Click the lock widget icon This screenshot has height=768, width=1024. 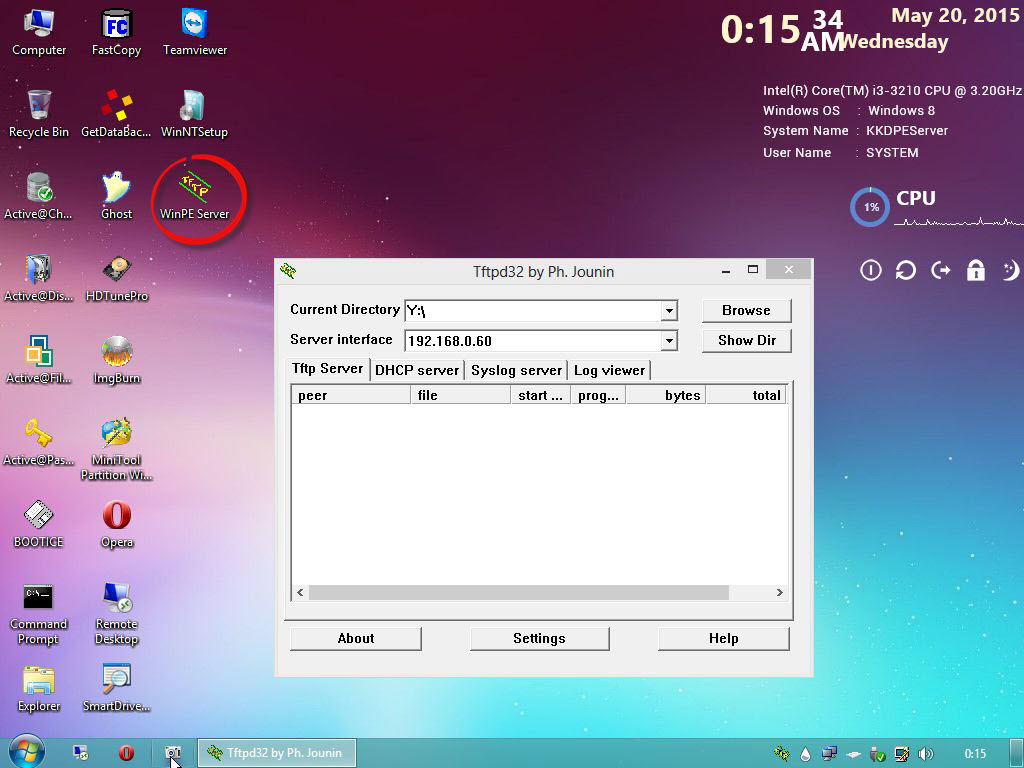pyautogui.click(x=976, y=270)
